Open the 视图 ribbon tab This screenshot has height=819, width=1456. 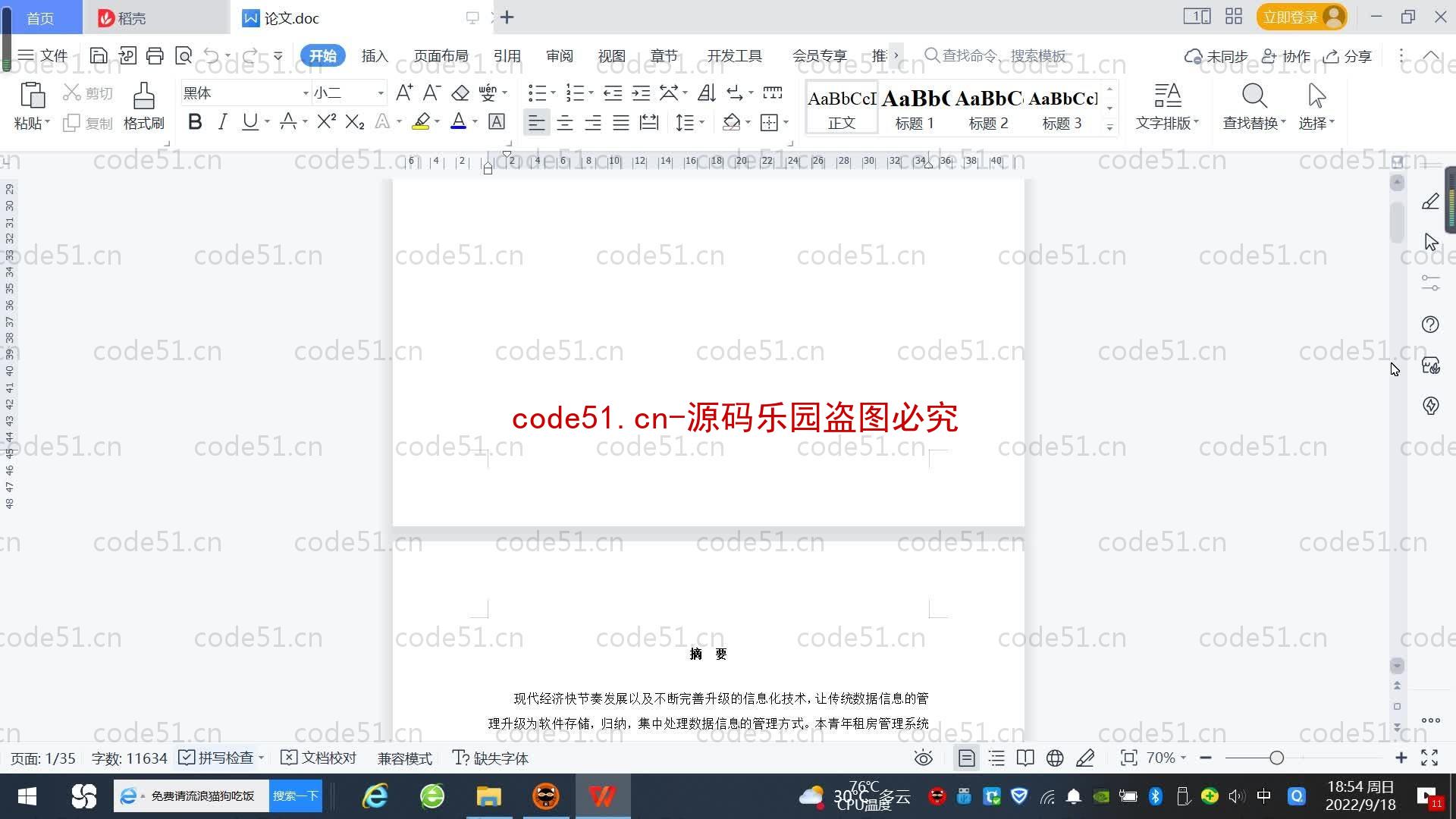pyautogui.click(x=611, y=56)
